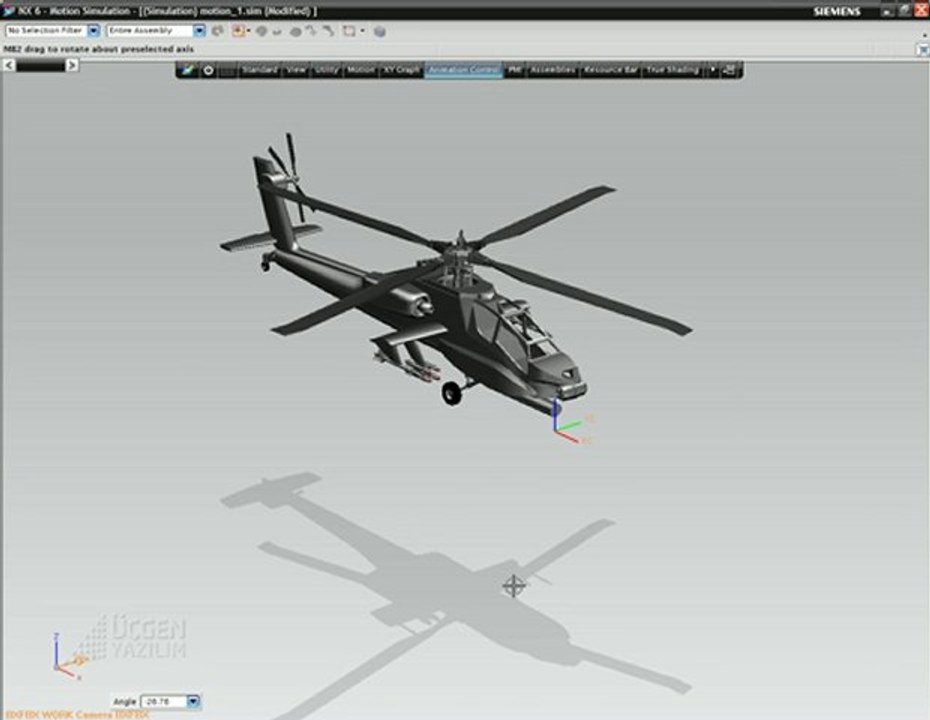Open the True Shading tab
Image resolution: width=930 pixels, height=720 pixels.
[x=673, y=70]
